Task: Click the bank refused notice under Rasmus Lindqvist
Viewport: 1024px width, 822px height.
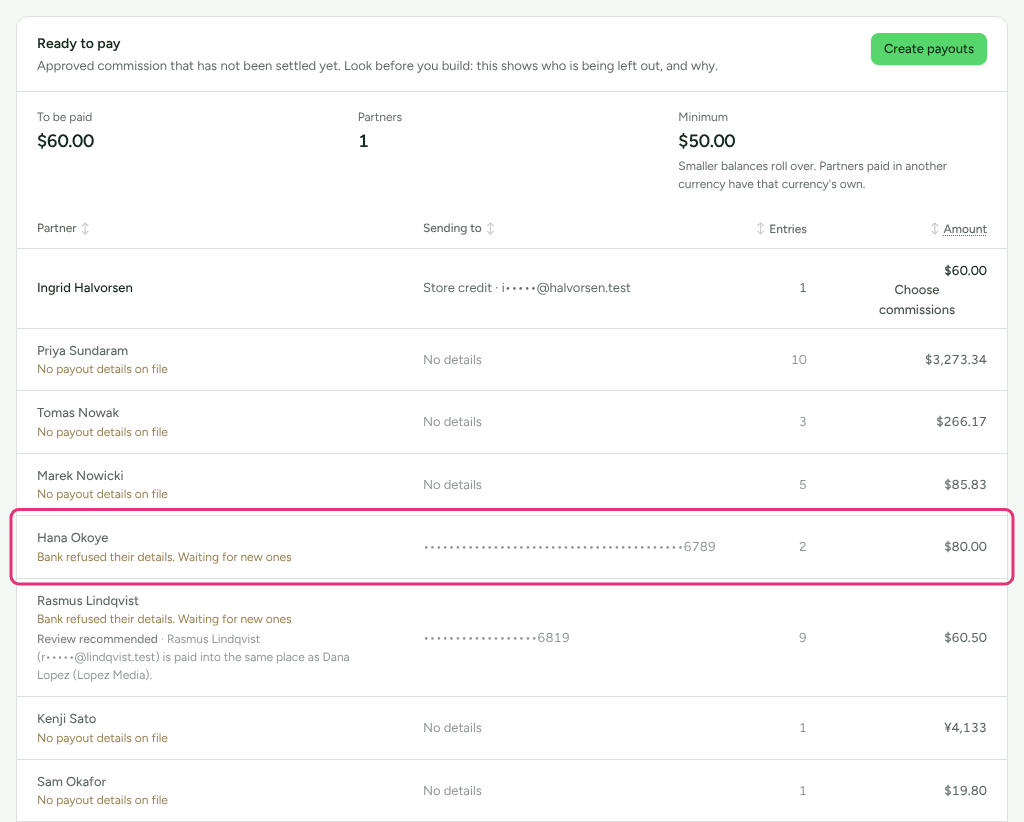Action: tap(164, 619)
